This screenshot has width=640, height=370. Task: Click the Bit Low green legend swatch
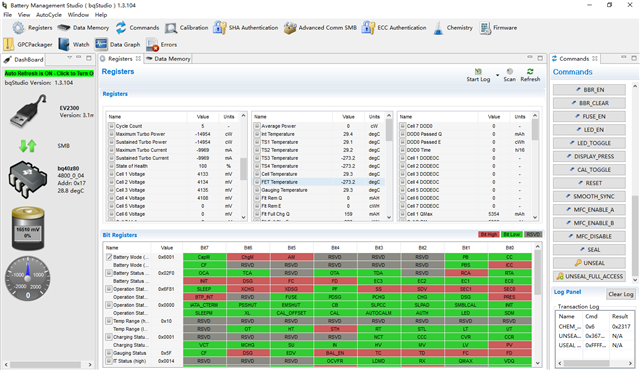click(x=511, y=235)
